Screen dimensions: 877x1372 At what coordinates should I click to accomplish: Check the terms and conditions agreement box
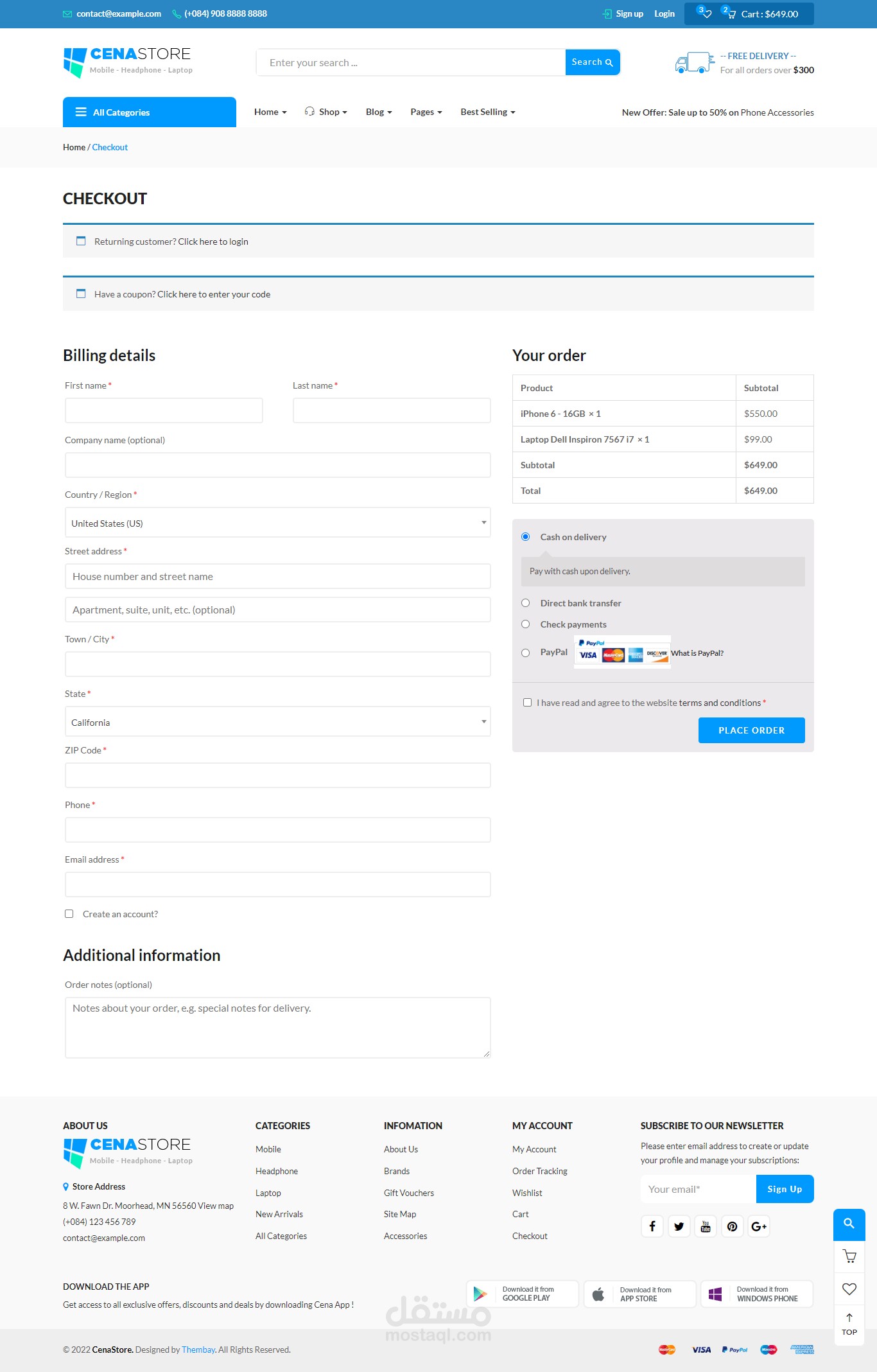pos(528,703)
